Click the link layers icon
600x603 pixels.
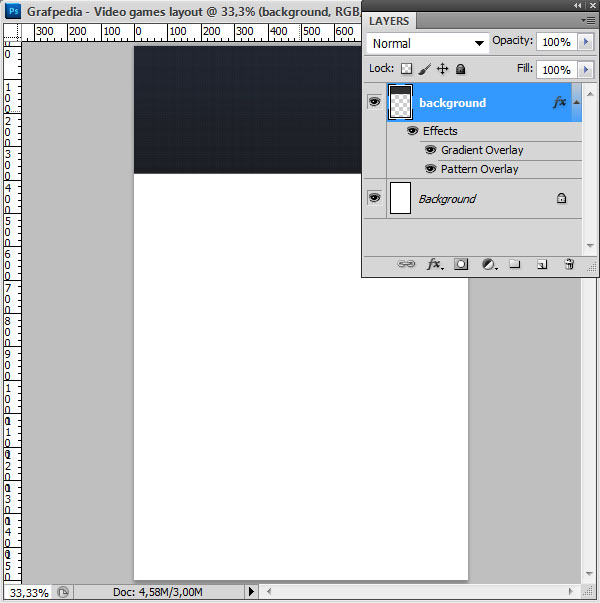pyautogui.click(x=406, y=264)
